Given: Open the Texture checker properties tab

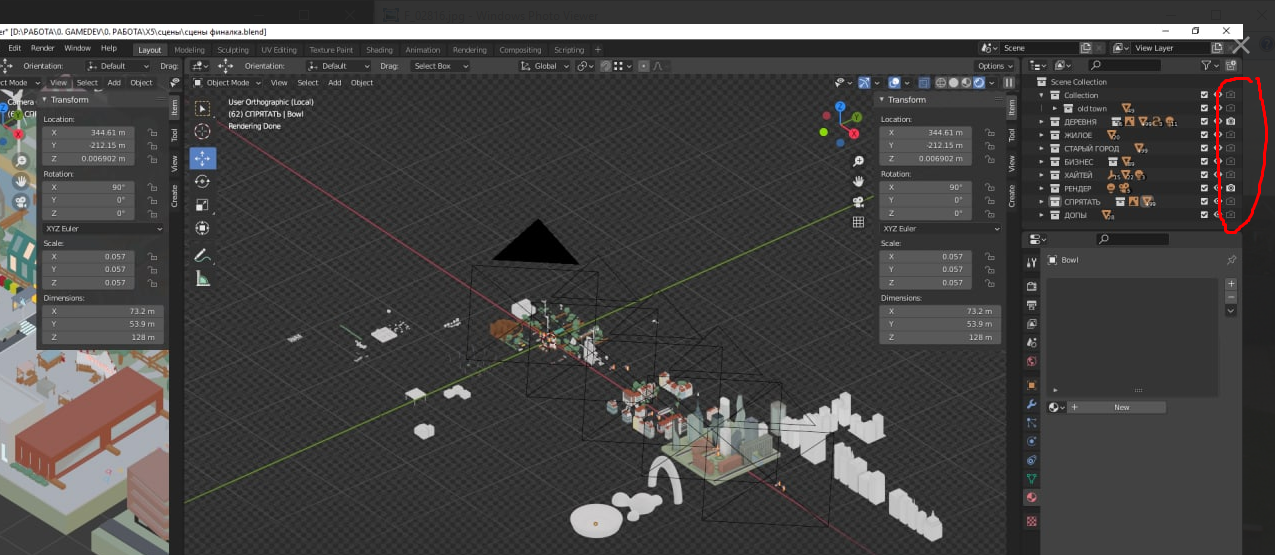Looking at the screenshot, I should (1032, 521).
